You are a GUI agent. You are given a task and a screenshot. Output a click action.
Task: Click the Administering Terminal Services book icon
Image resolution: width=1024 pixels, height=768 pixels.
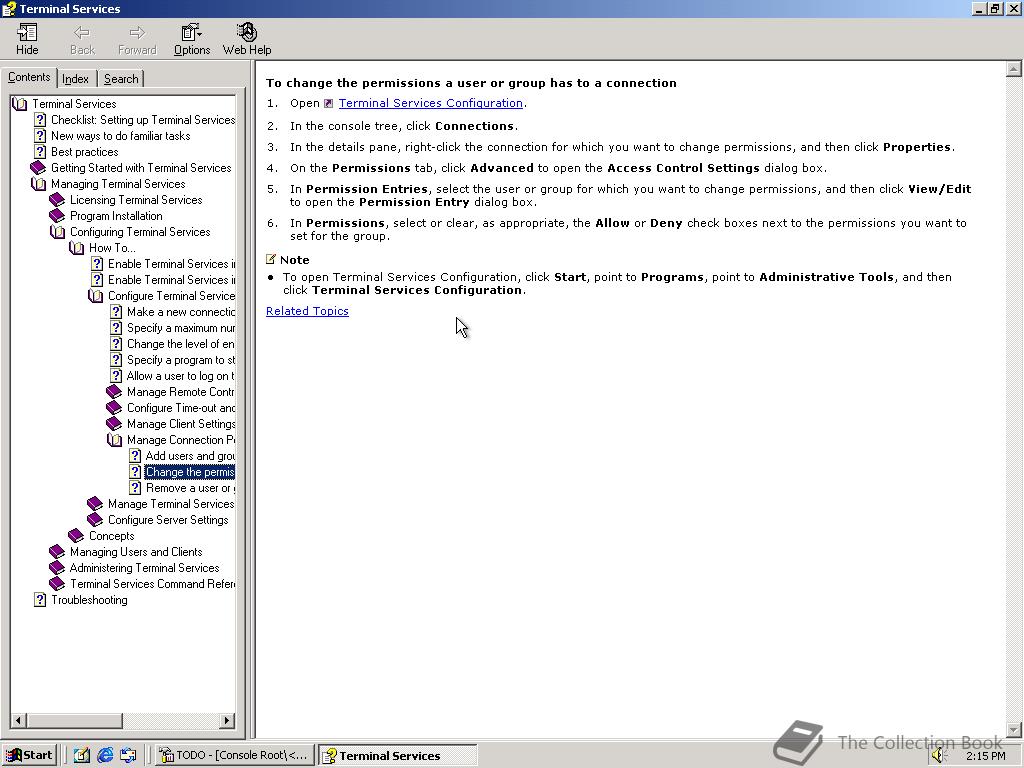click(x=57, y=568)
